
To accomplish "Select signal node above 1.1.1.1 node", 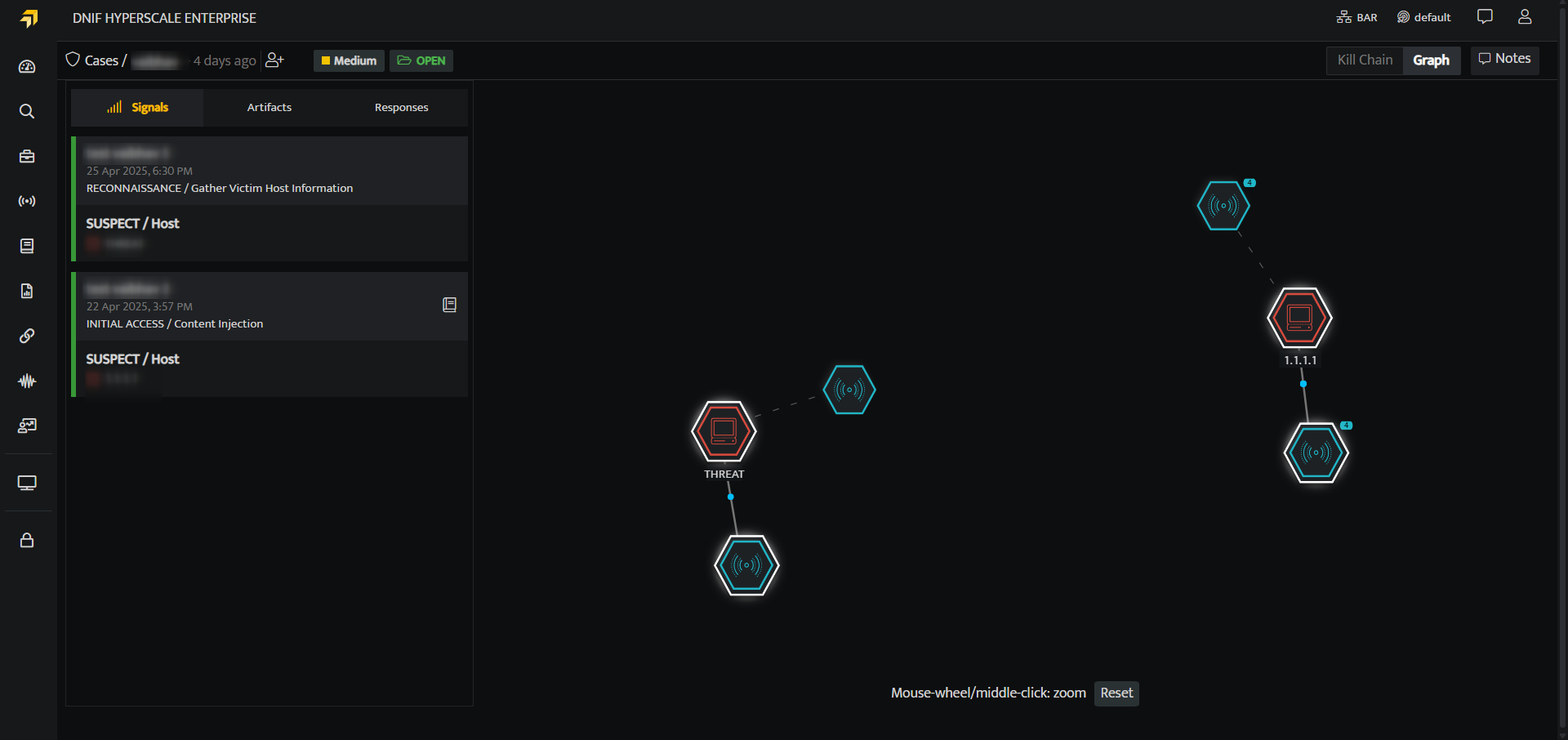I will click(x=1223, y=206).
